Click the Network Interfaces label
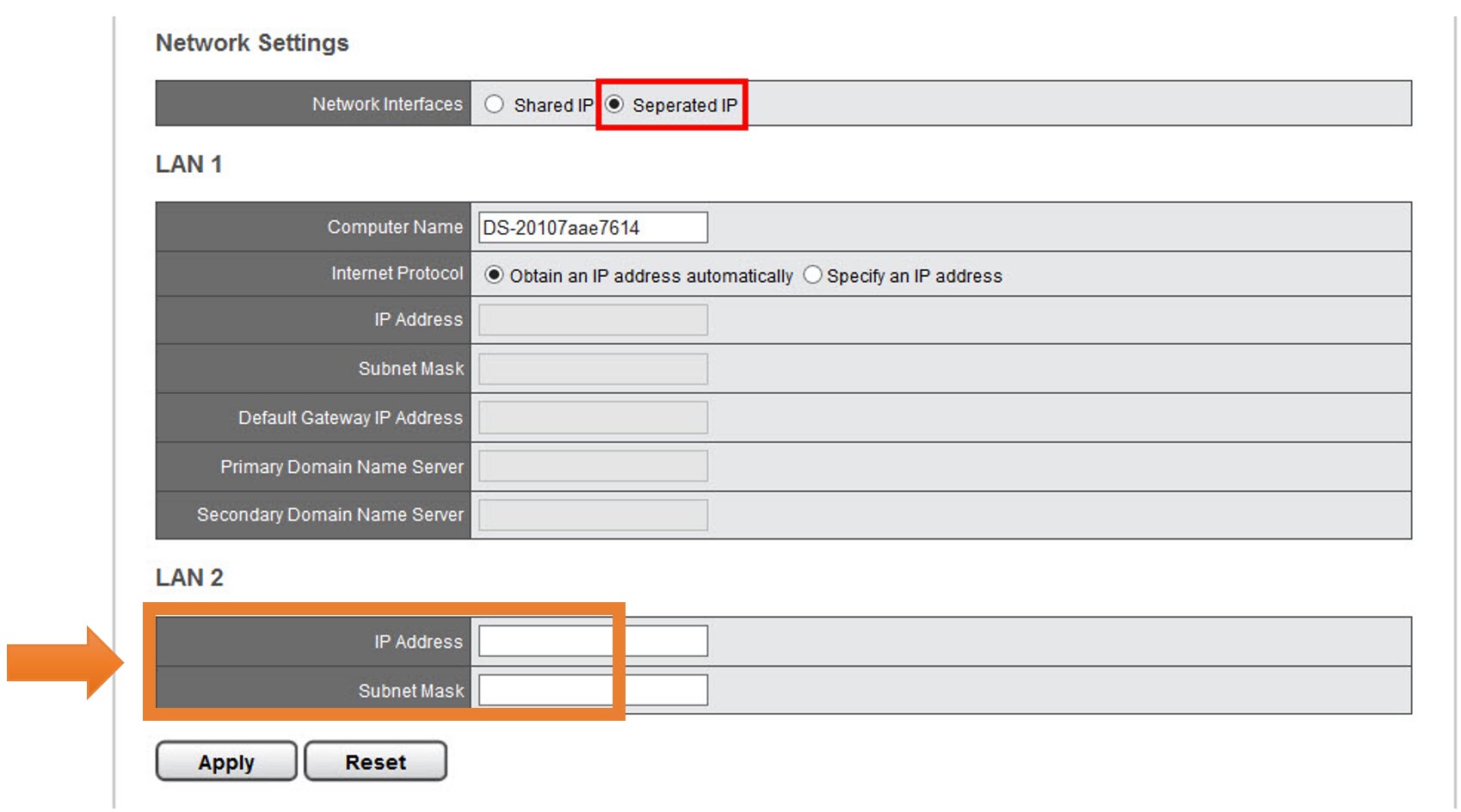 387,104
